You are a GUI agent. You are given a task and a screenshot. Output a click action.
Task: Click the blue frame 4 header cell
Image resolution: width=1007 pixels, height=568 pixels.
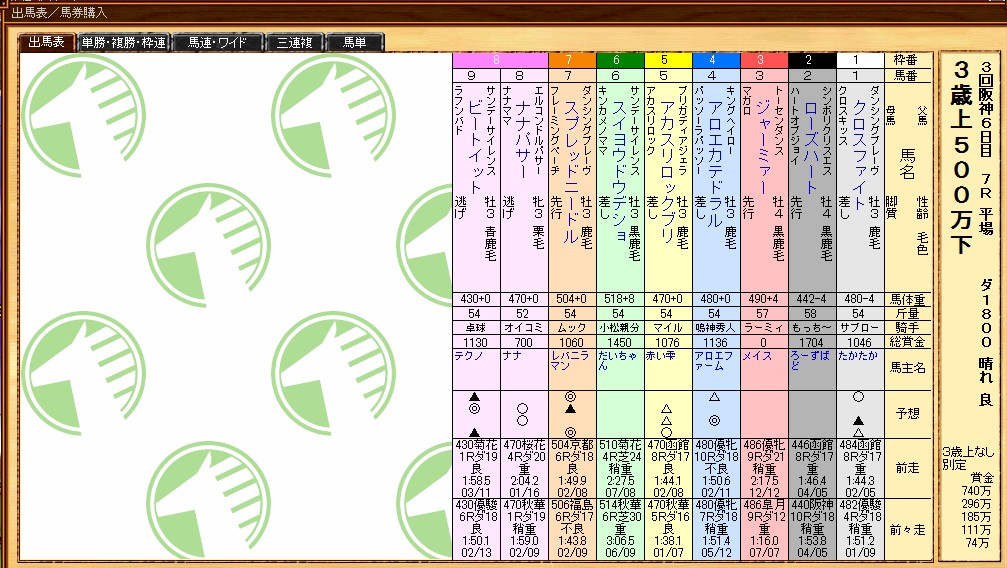point(716,60)
